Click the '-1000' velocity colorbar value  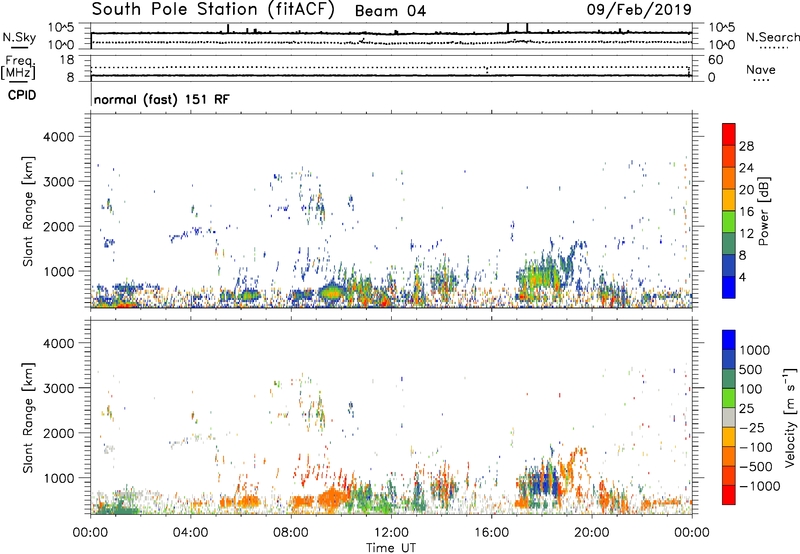click(760, 486)
